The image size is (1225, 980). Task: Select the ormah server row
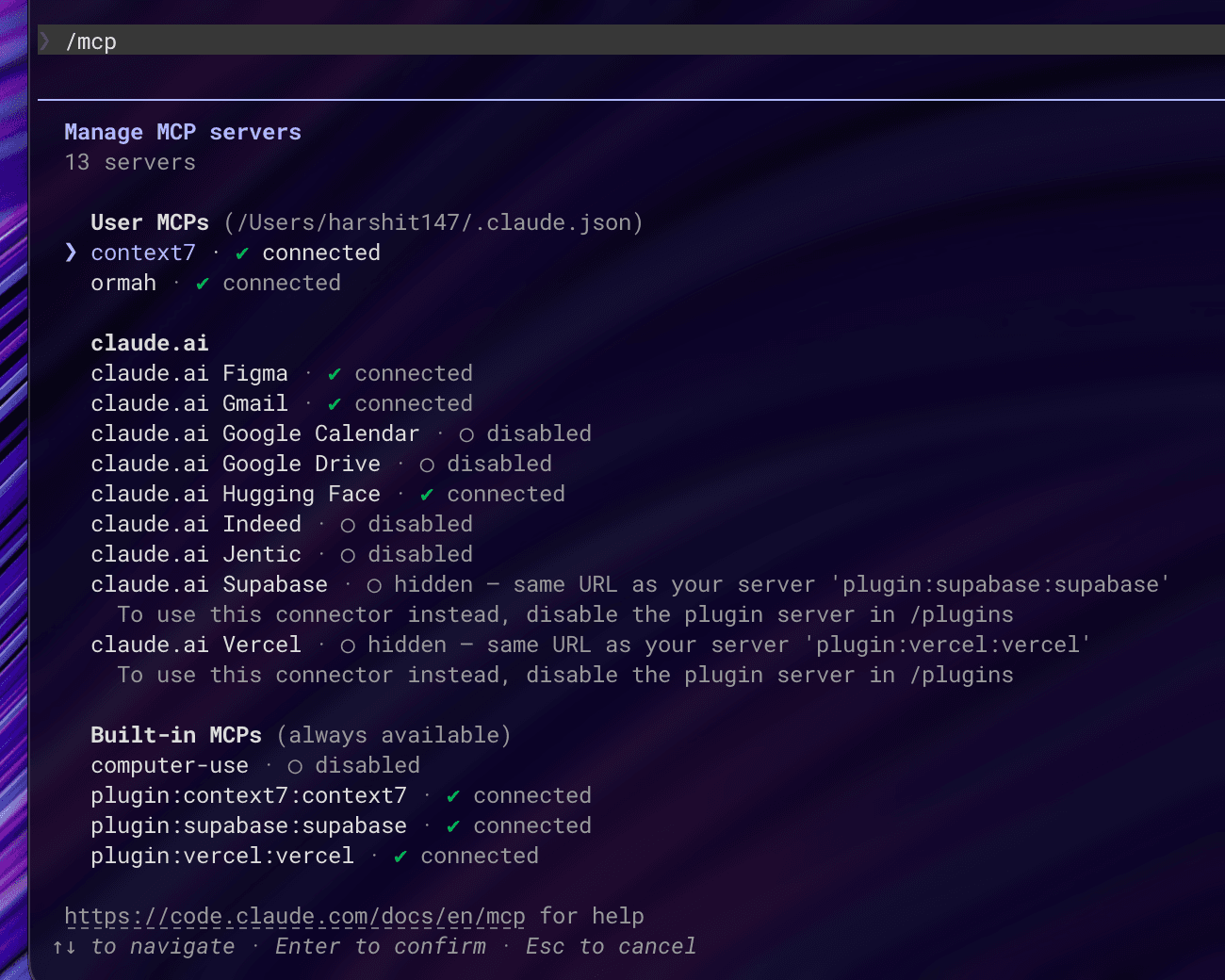(x=216, y=283)
